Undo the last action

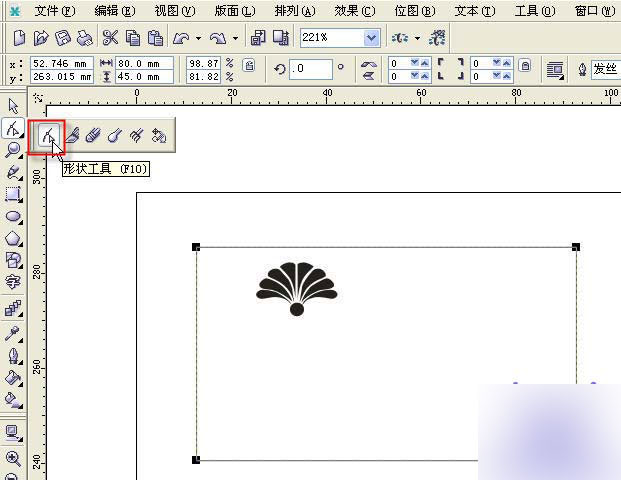(x=181, y=38)
